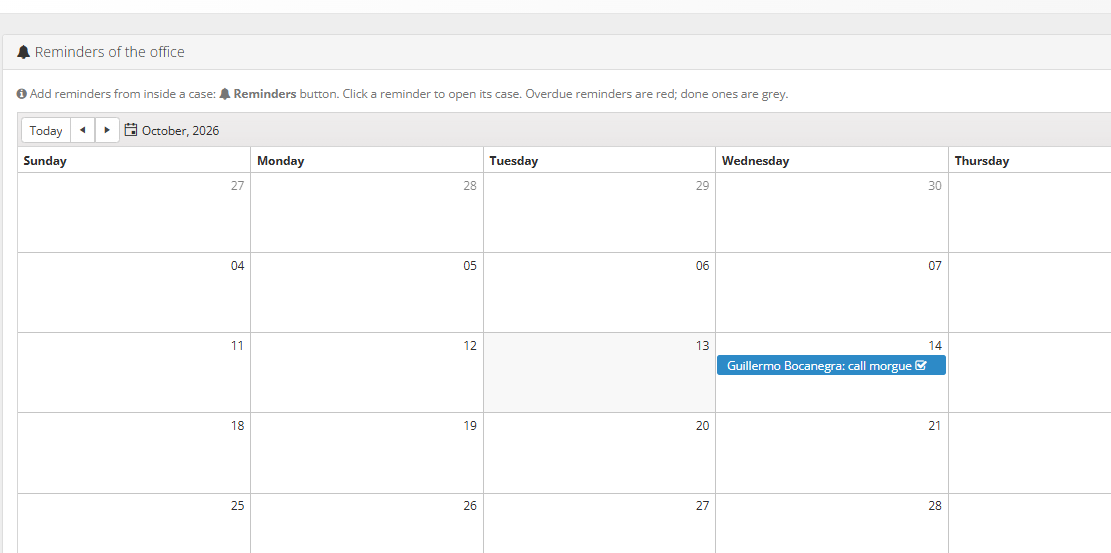Open Guillermo Bocanegra: call morgue reminder
Screen dimensions: 1111x553
pyautogui.click(x=831, y=366)
